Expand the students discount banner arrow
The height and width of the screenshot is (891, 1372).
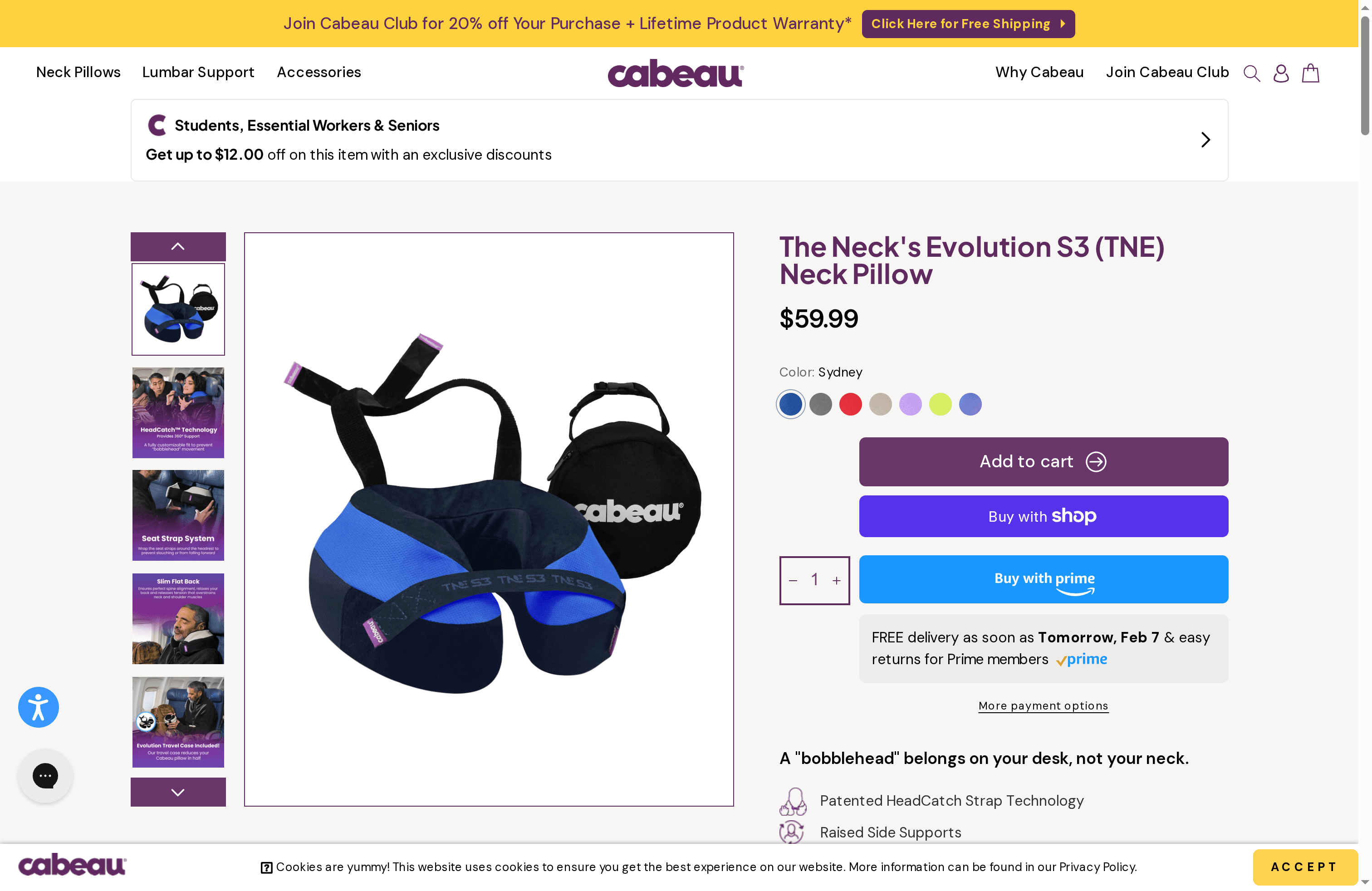coord(1205,139)
